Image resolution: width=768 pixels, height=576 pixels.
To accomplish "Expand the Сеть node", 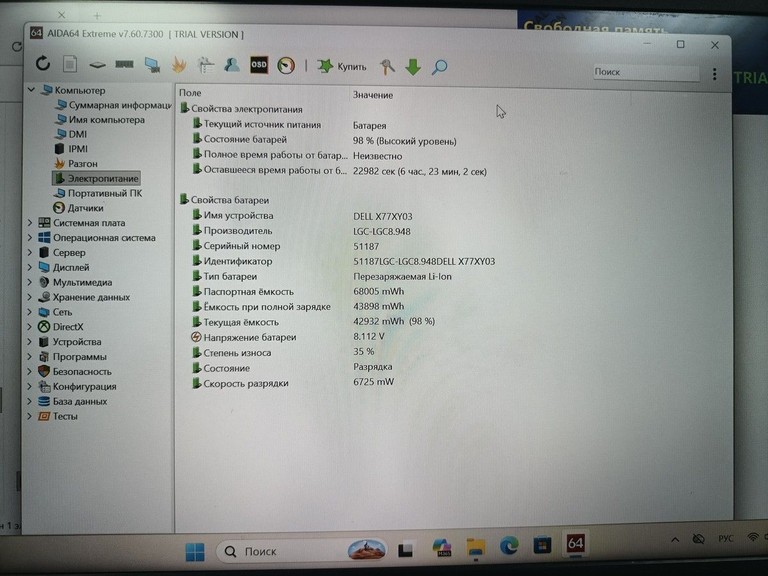I will coord(30,312).
